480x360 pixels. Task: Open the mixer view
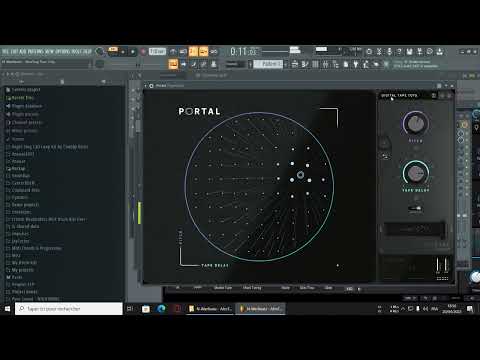click(x=325, y=64)
